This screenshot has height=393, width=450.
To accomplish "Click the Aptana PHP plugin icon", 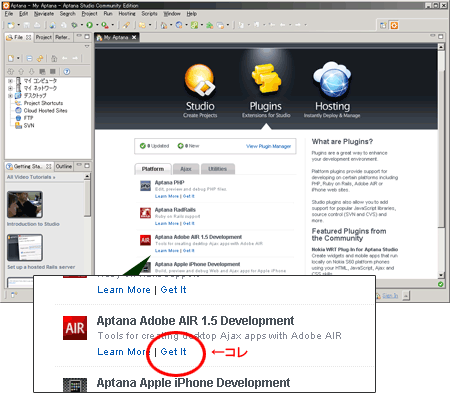I will click(x=145, y=186).
